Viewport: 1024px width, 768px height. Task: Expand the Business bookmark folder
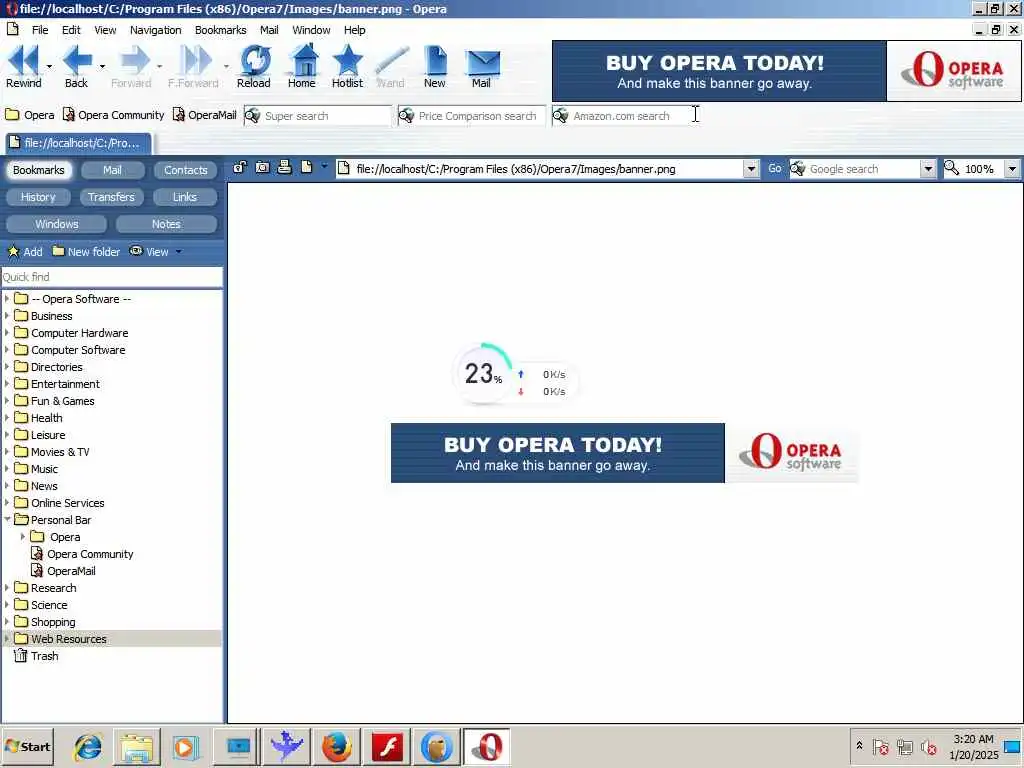(7, 315)
